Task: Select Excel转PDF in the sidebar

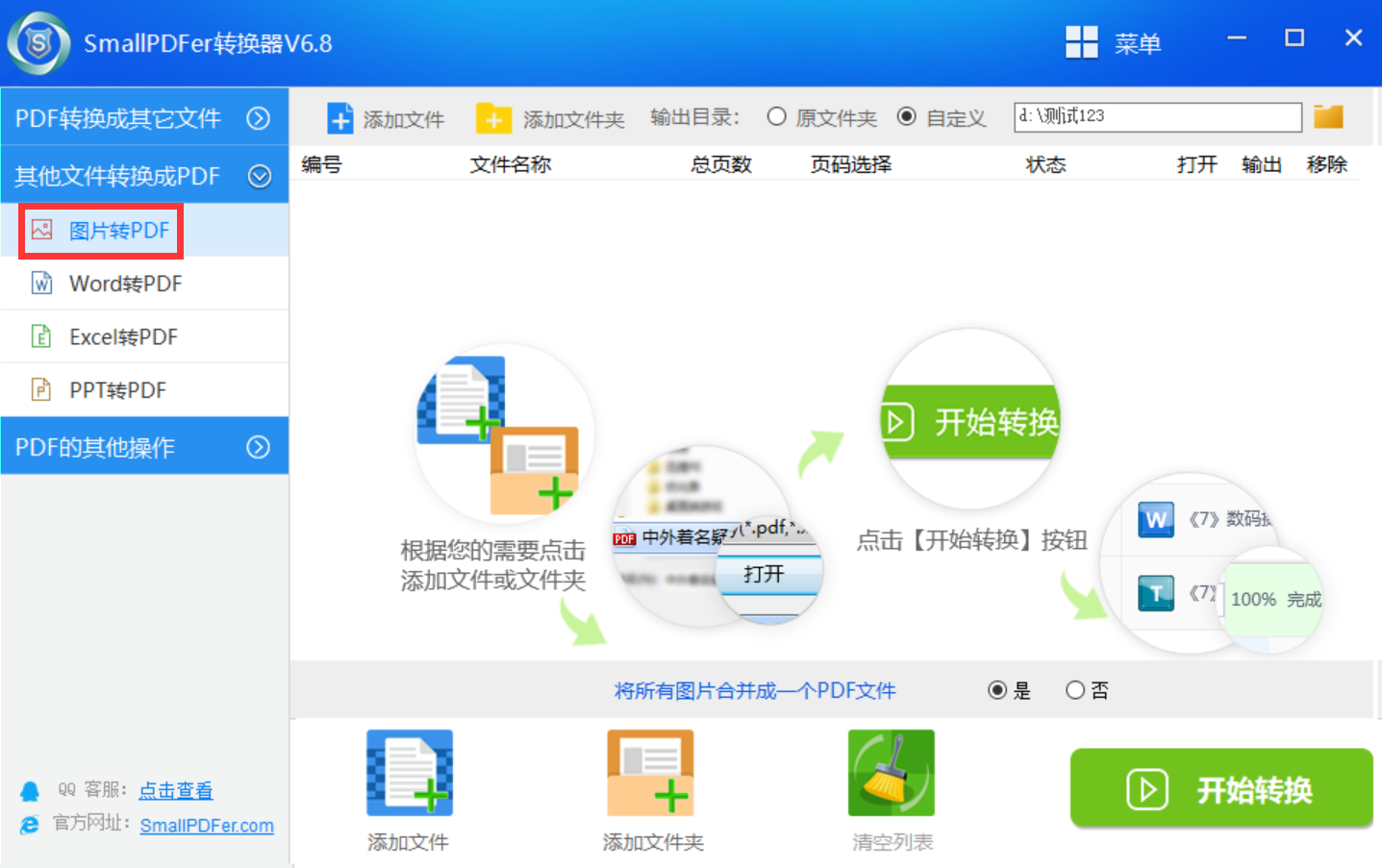Action: (144, 336)
